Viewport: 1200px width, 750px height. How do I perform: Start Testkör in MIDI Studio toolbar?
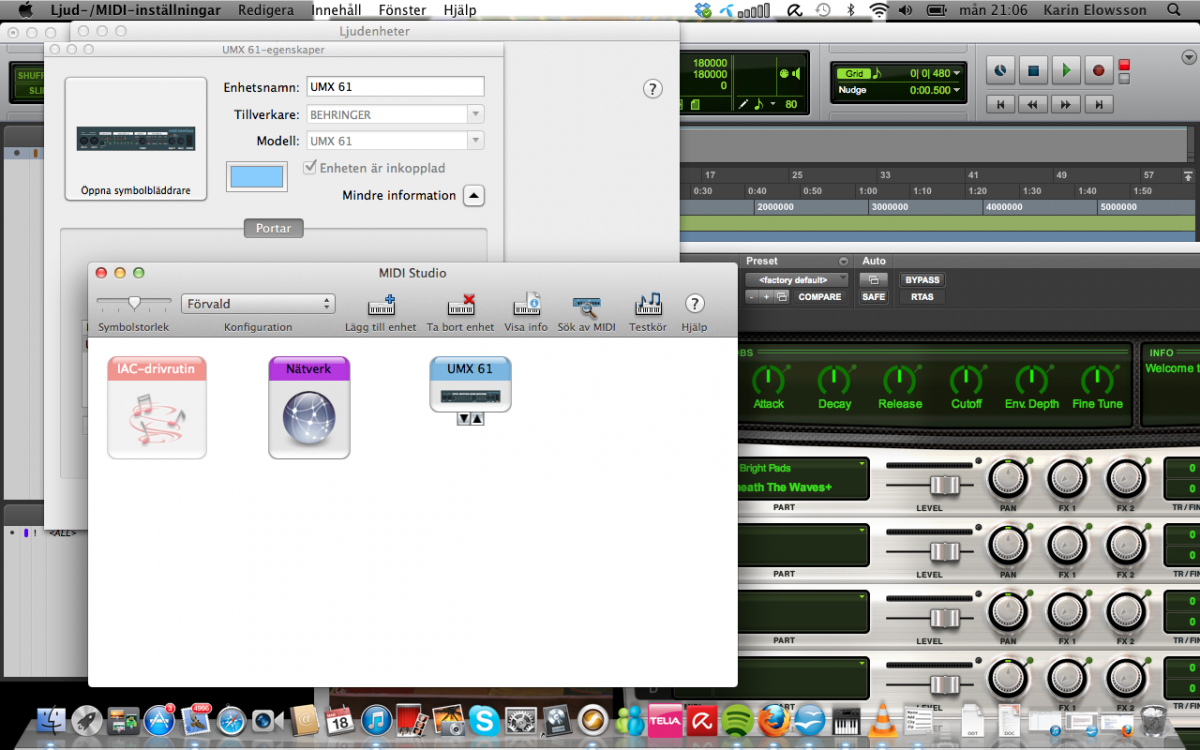[648, 305]
